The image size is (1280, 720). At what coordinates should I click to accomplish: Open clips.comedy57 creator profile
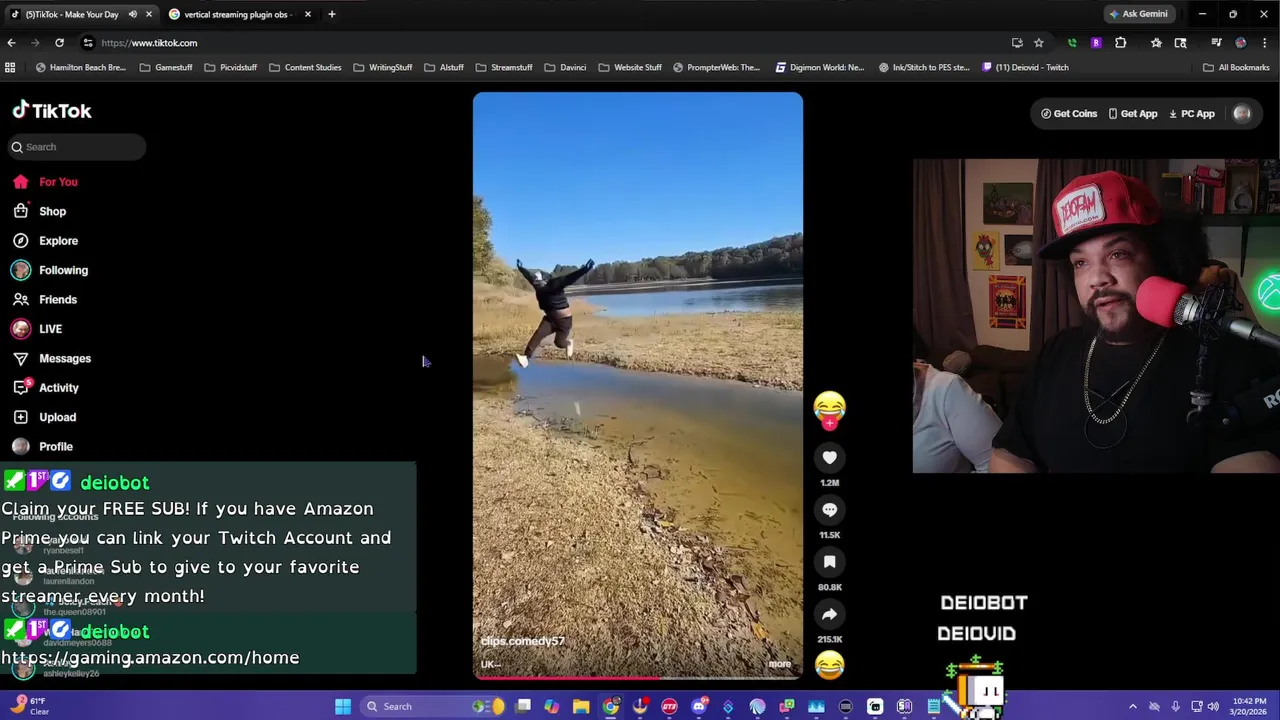pos(523,641)
